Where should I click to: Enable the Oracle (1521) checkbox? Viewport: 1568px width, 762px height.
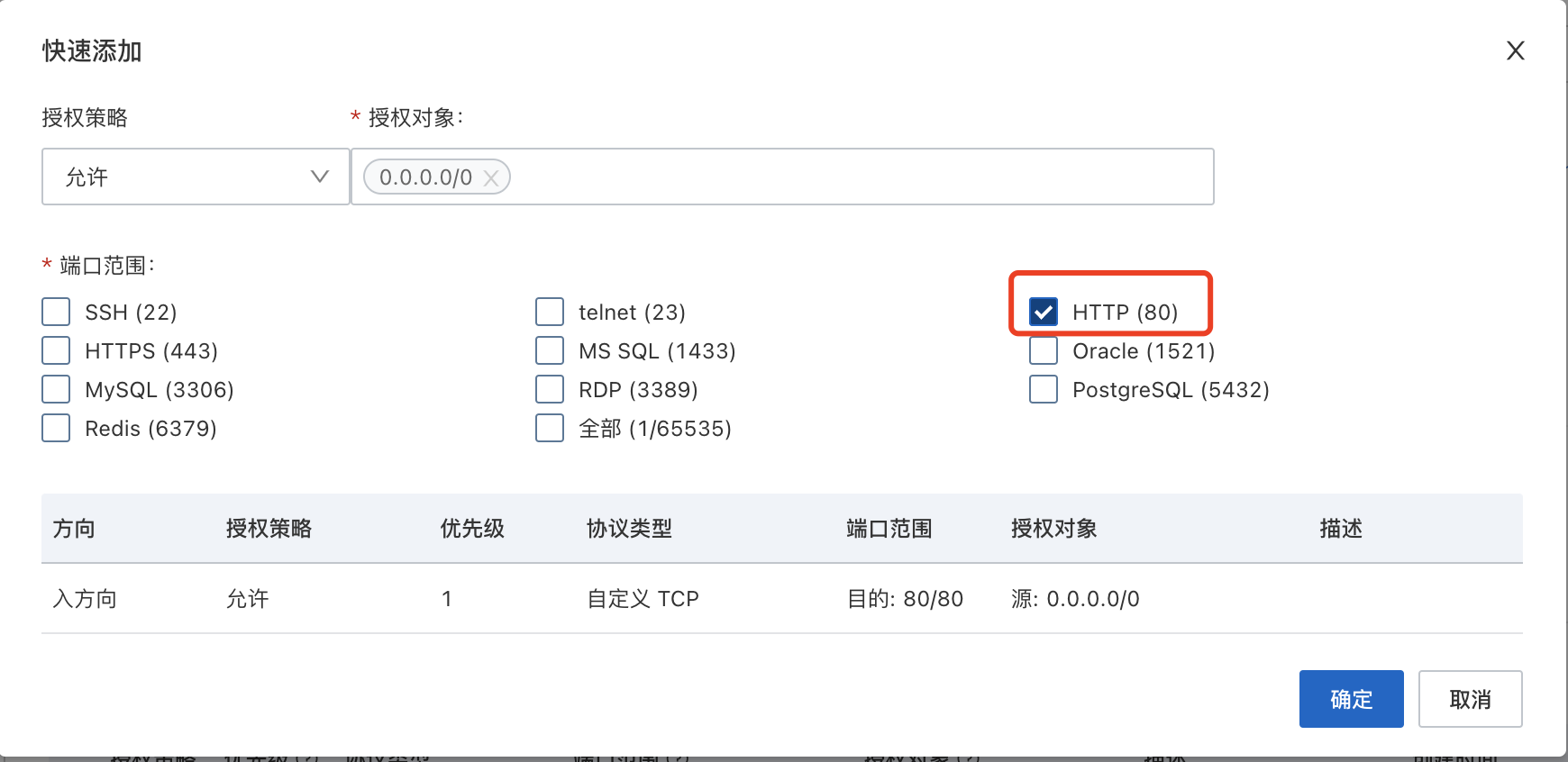(x=1044, y=351)
